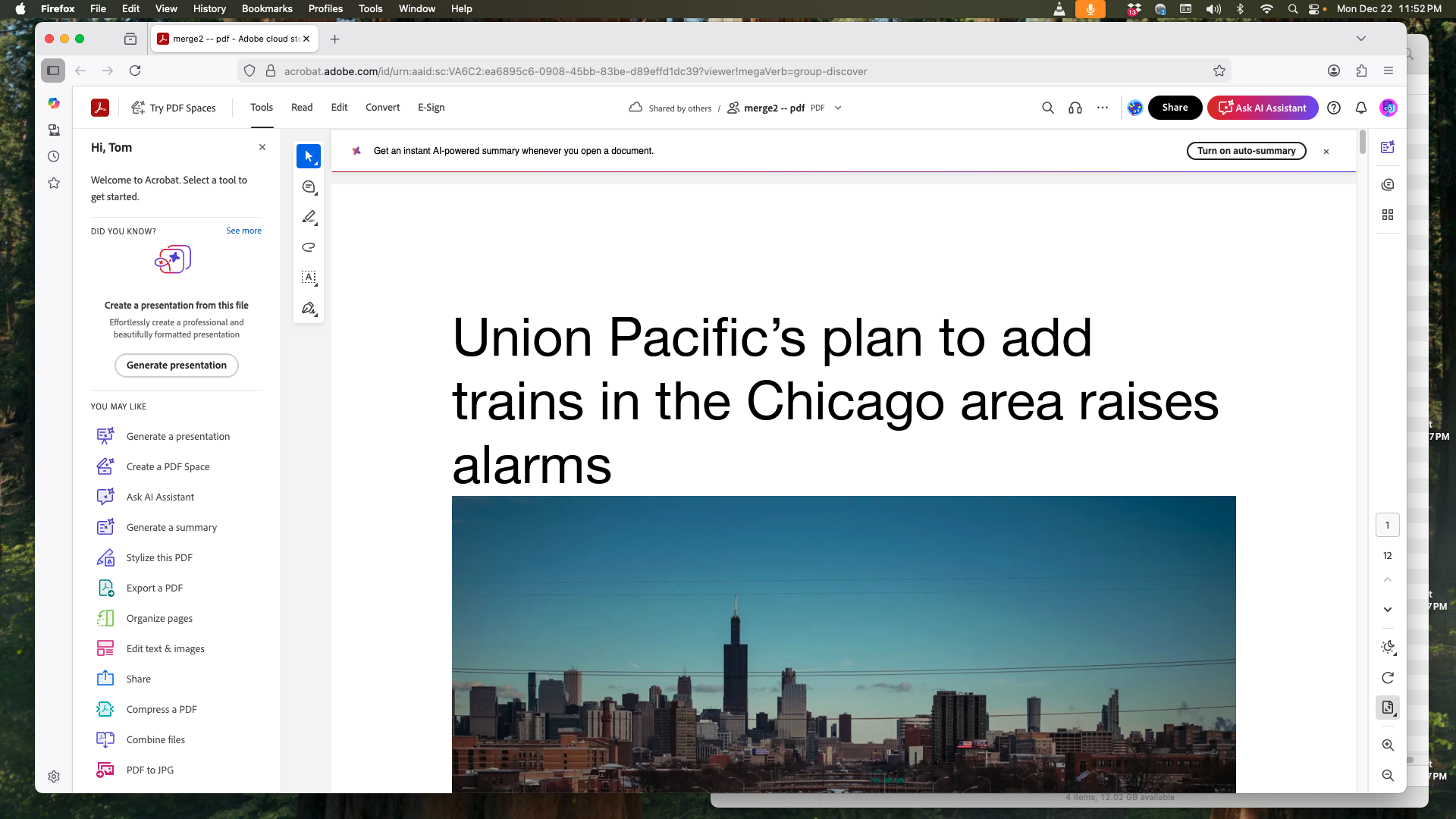Rotate the page view icon
This screenshot has height=819, width=1456.
coord(1388,678)
